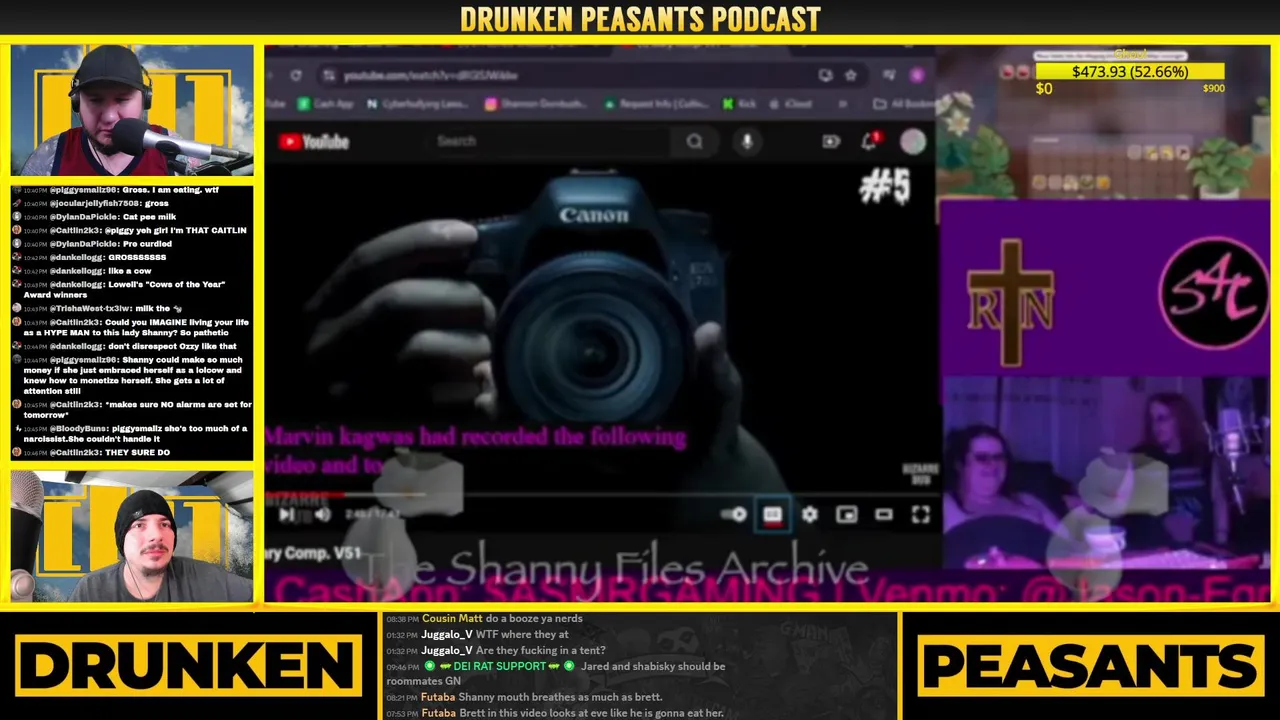Toggle subtitles/closed captions in player
The image size is (1280, 720).
click(772, 515)
